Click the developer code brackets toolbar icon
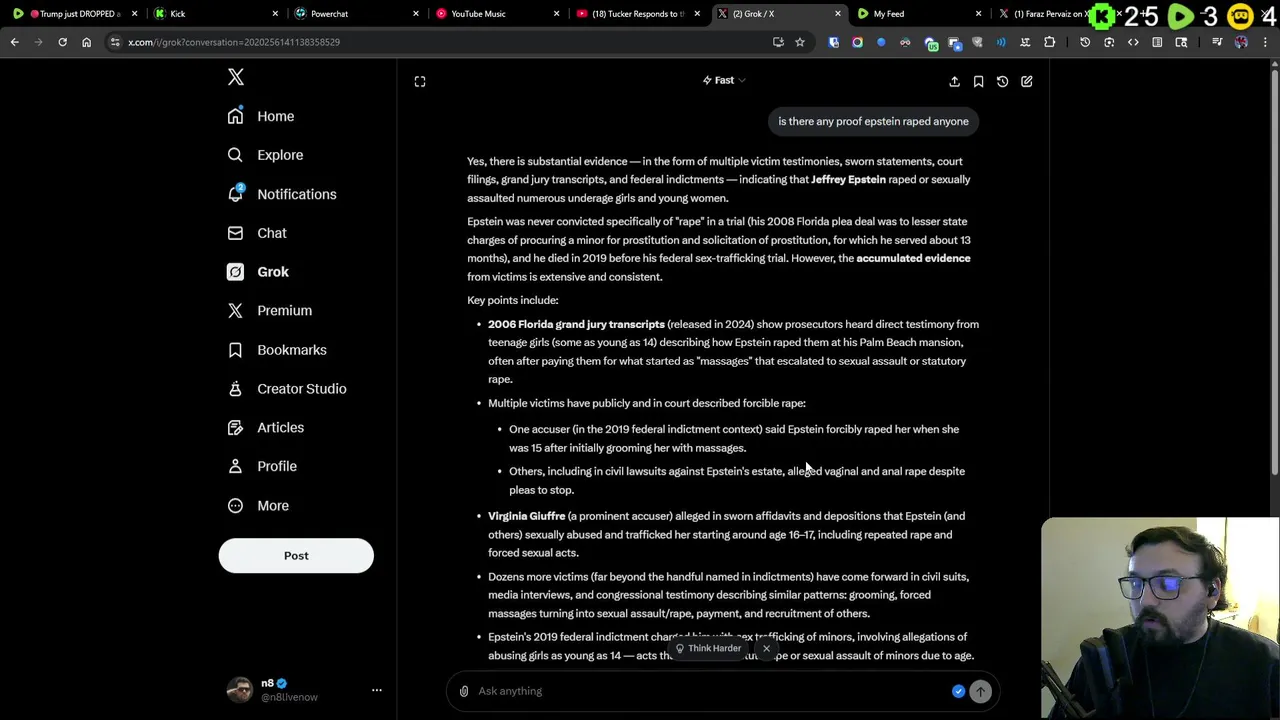 1133,42
